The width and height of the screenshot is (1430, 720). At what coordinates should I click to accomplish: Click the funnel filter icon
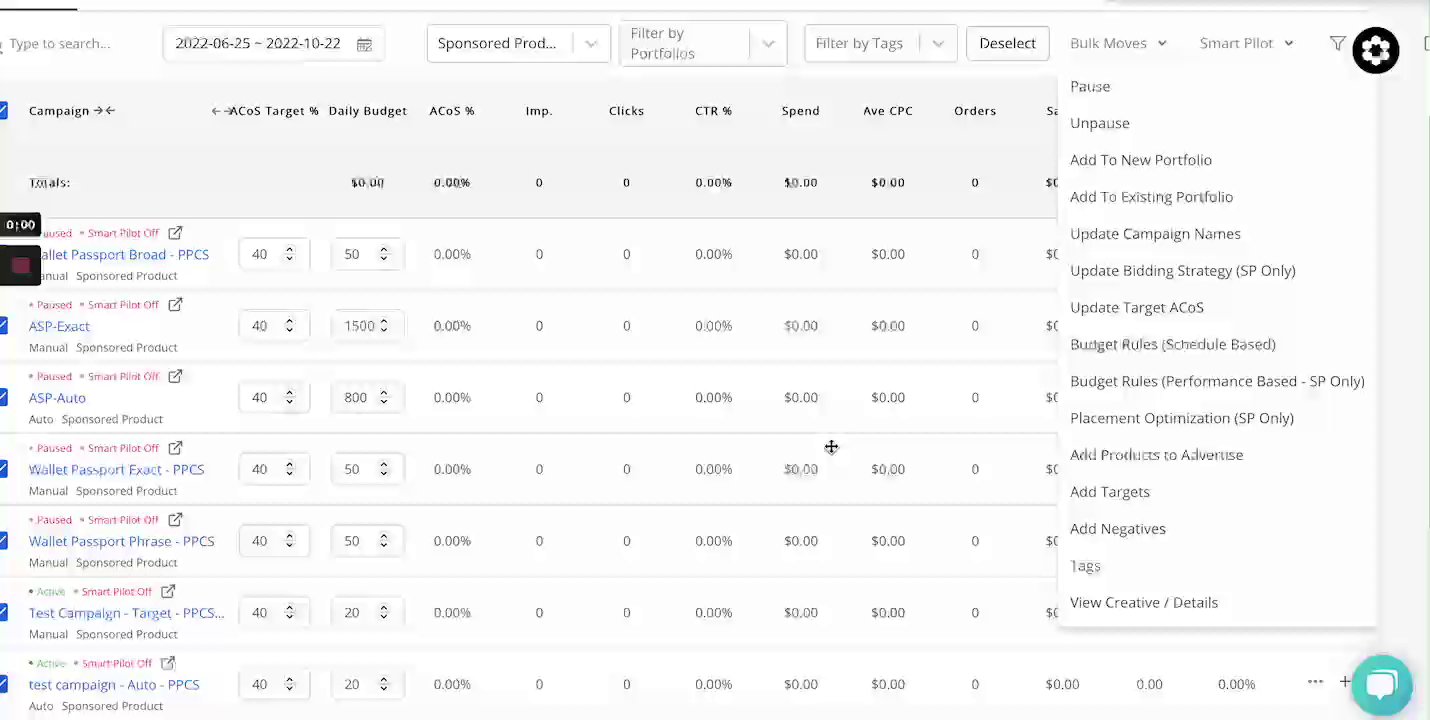[1337, 43]
